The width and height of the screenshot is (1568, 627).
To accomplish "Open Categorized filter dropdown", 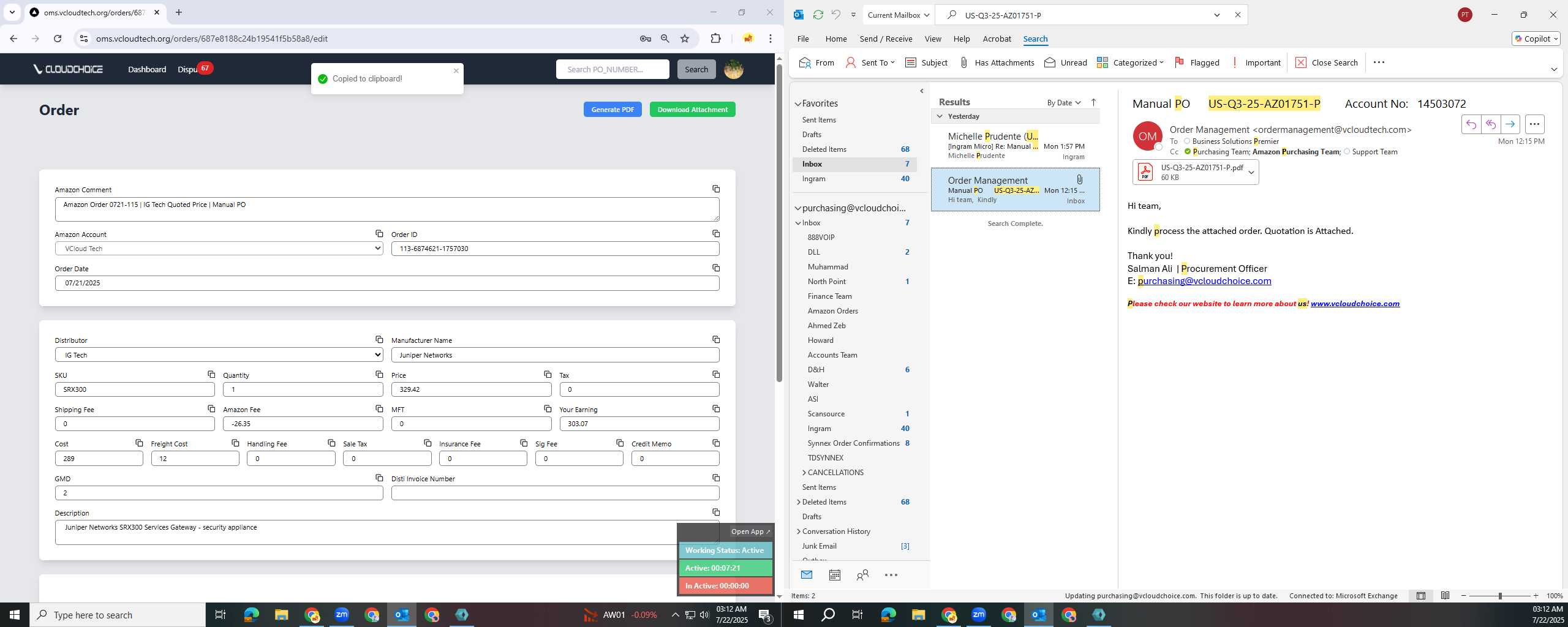I will click(1130, 62).
